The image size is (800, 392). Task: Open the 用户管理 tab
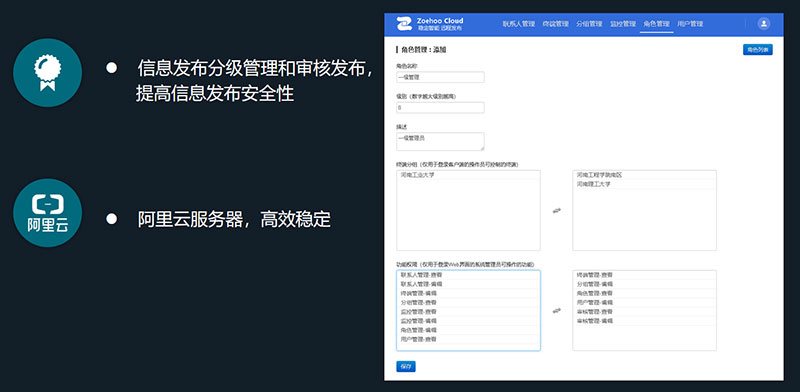(x=690, y=24)
